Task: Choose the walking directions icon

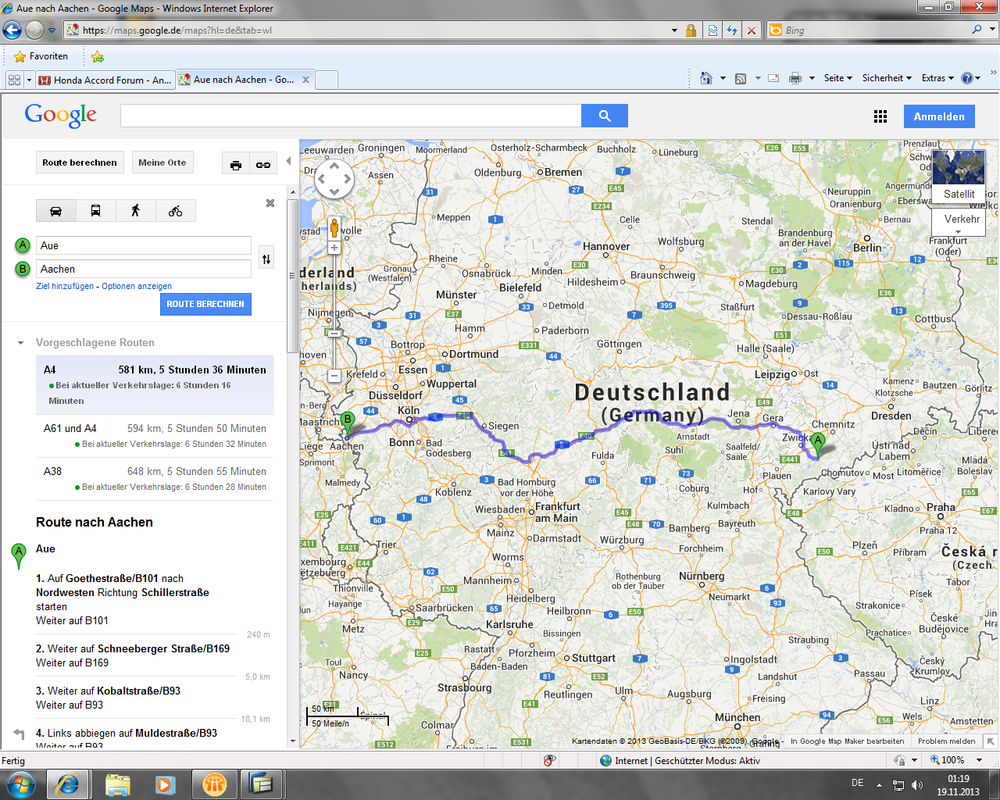Action: pyautogui.click(x=135, y=211)
